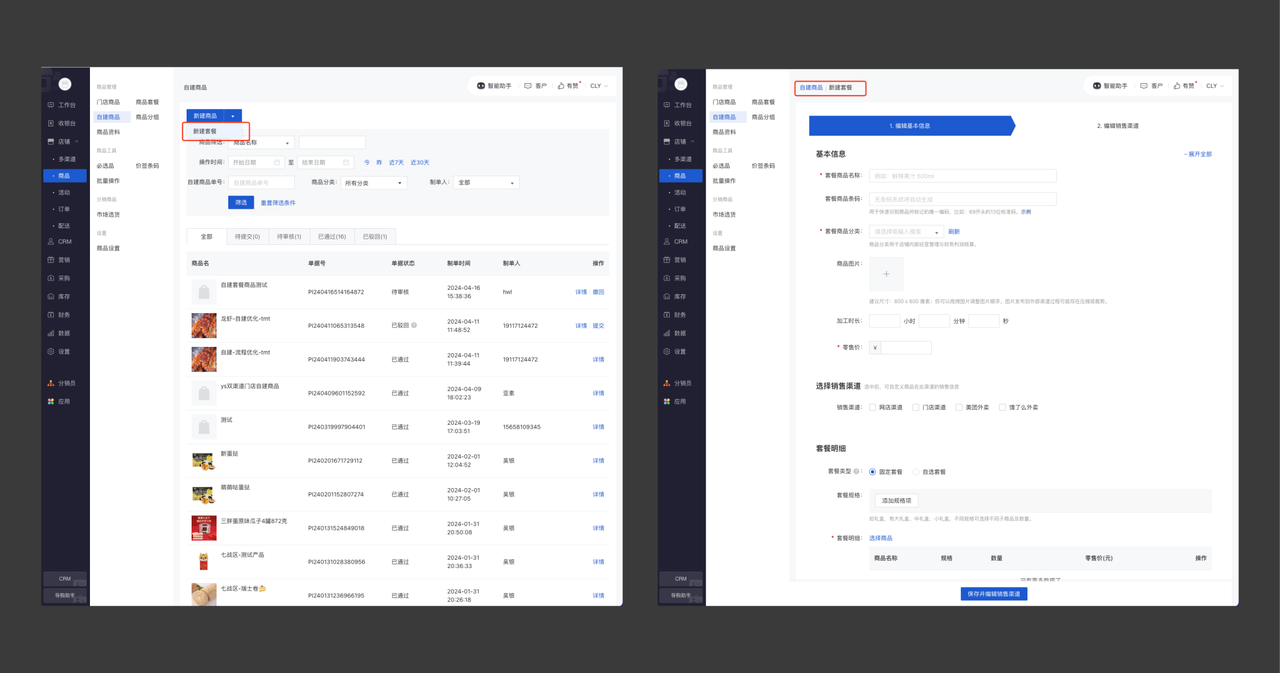Click 自建商品 breadcrumb link in right window
Viewport: 1280px width, 673px height.
tap(811, 88)
